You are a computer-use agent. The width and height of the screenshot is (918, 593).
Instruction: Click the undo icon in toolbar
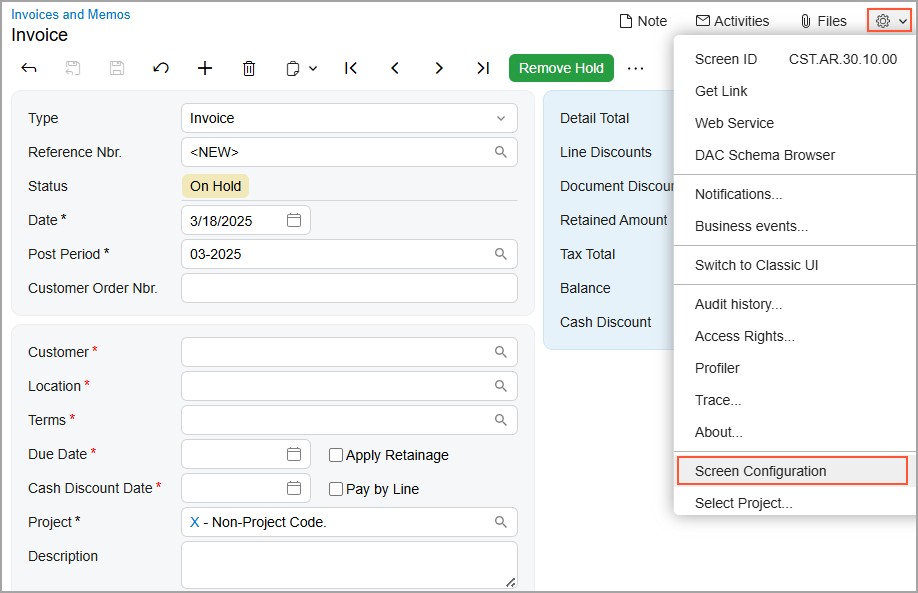[x=161, y=68]
